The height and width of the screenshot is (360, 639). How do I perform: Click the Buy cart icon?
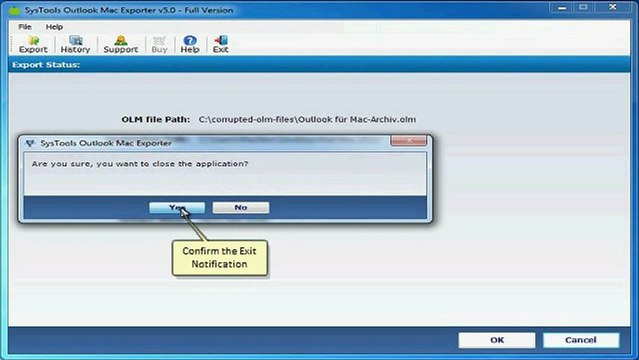coord(159,44)
